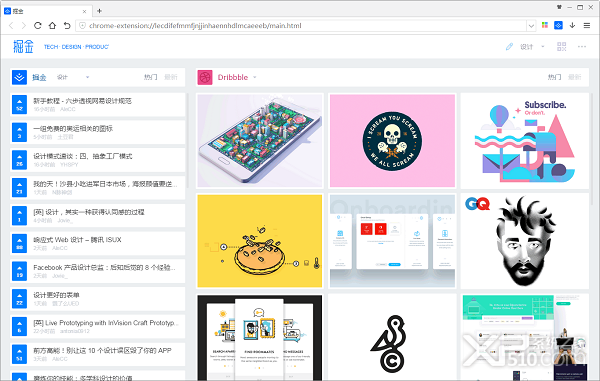
Task: Switch Juejin panel to 最新 tab
Action: [x=171, y=77]
